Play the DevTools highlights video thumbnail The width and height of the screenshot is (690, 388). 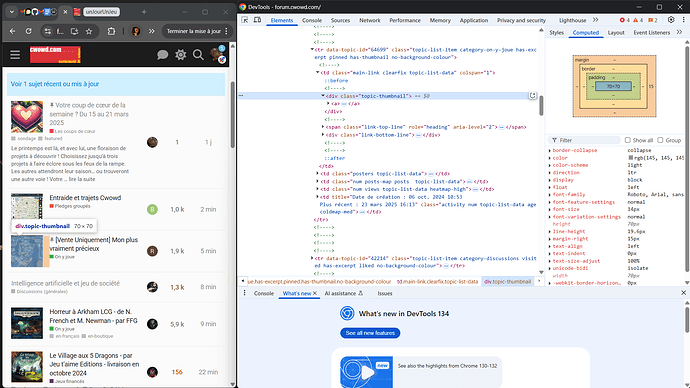click(366, 372)
